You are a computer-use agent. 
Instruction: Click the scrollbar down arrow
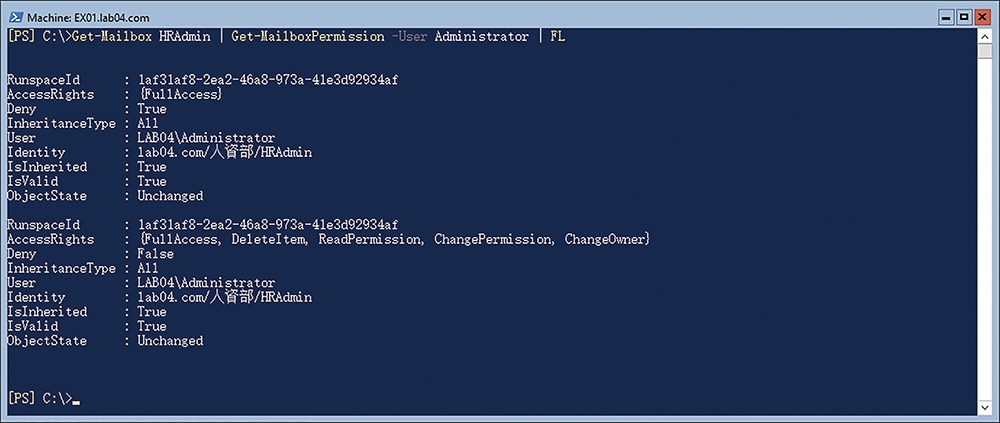pos(984,406)
